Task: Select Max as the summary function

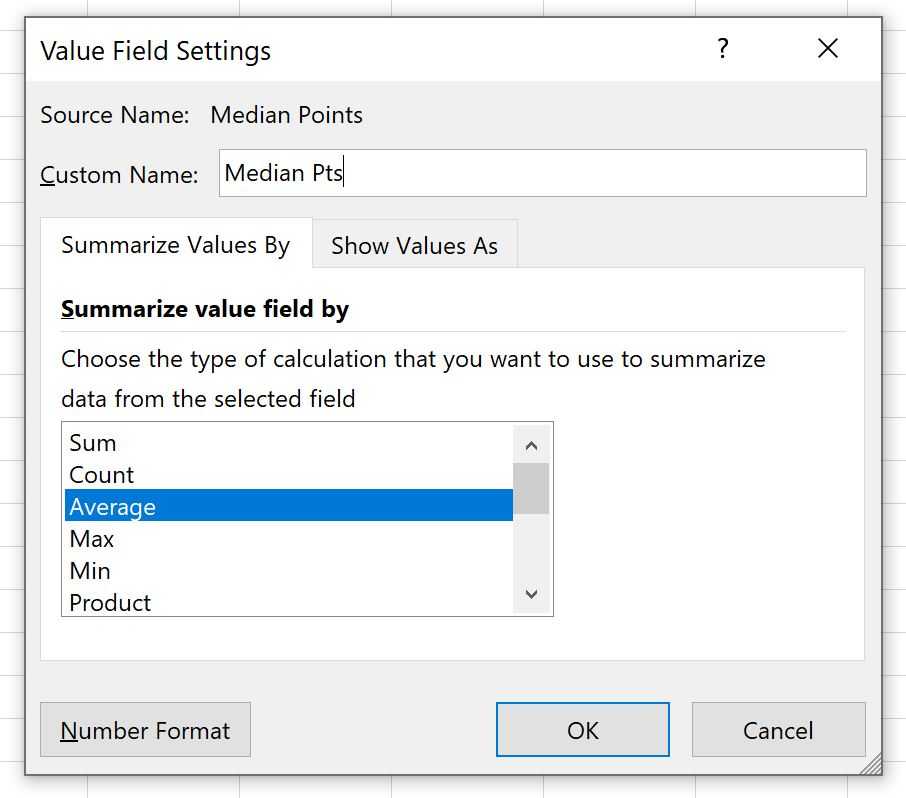Action: (x=92, y=539)
